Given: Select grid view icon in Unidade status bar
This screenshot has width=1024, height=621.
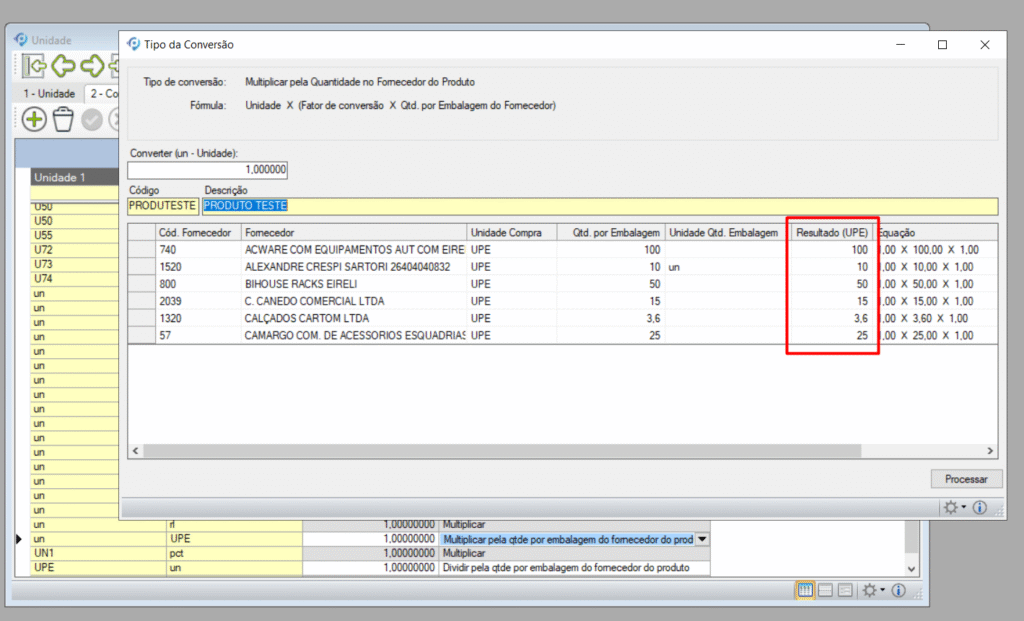Looking at the screenshot, I should [805, 591].
